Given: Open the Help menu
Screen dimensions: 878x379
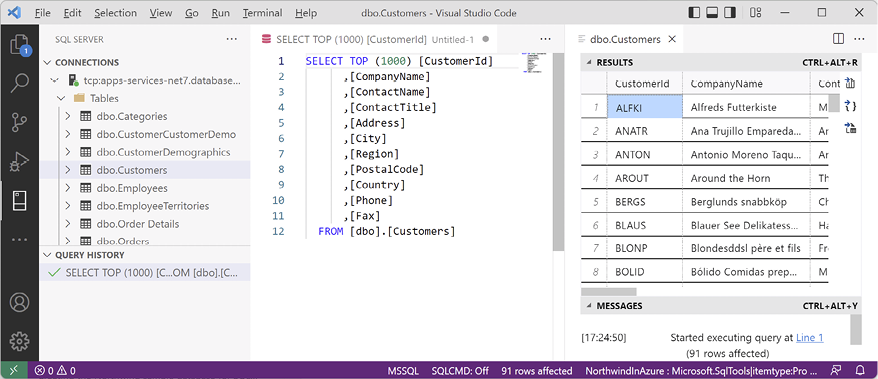Looking at the screenshot, I should pos(306,13).
